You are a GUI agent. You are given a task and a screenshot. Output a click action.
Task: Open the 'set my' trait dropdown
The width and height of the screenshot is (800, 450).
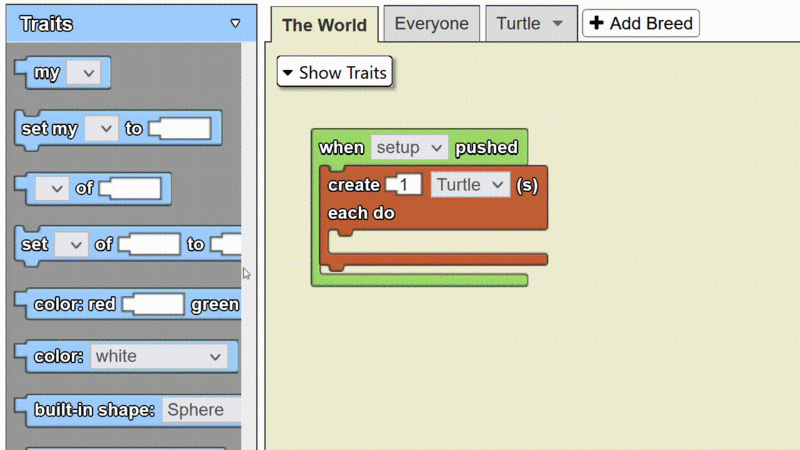pyautogui.click(x=102, y=129)
